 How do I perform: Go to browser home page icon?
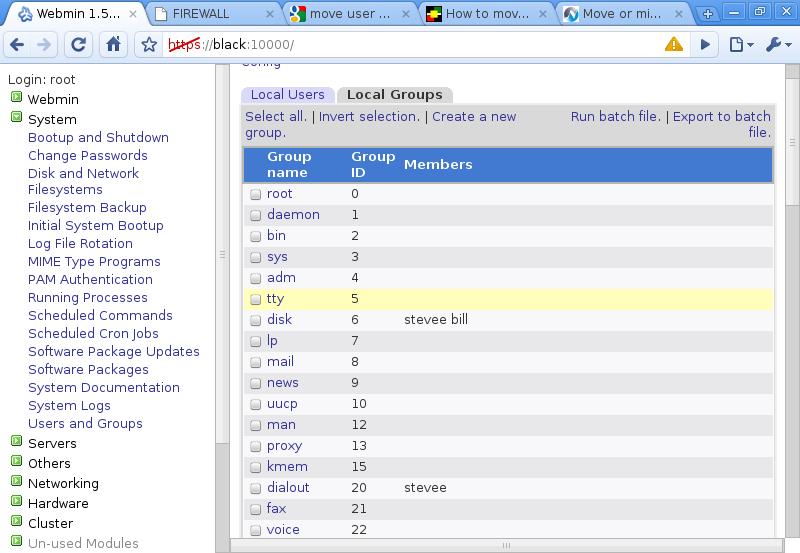[113, 45]
